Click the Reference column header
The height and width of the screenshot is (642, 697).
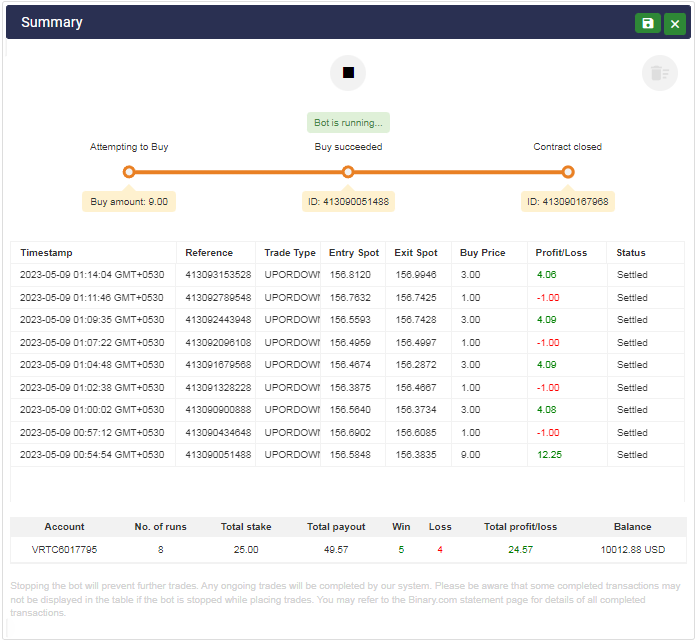tap(209, 253)
